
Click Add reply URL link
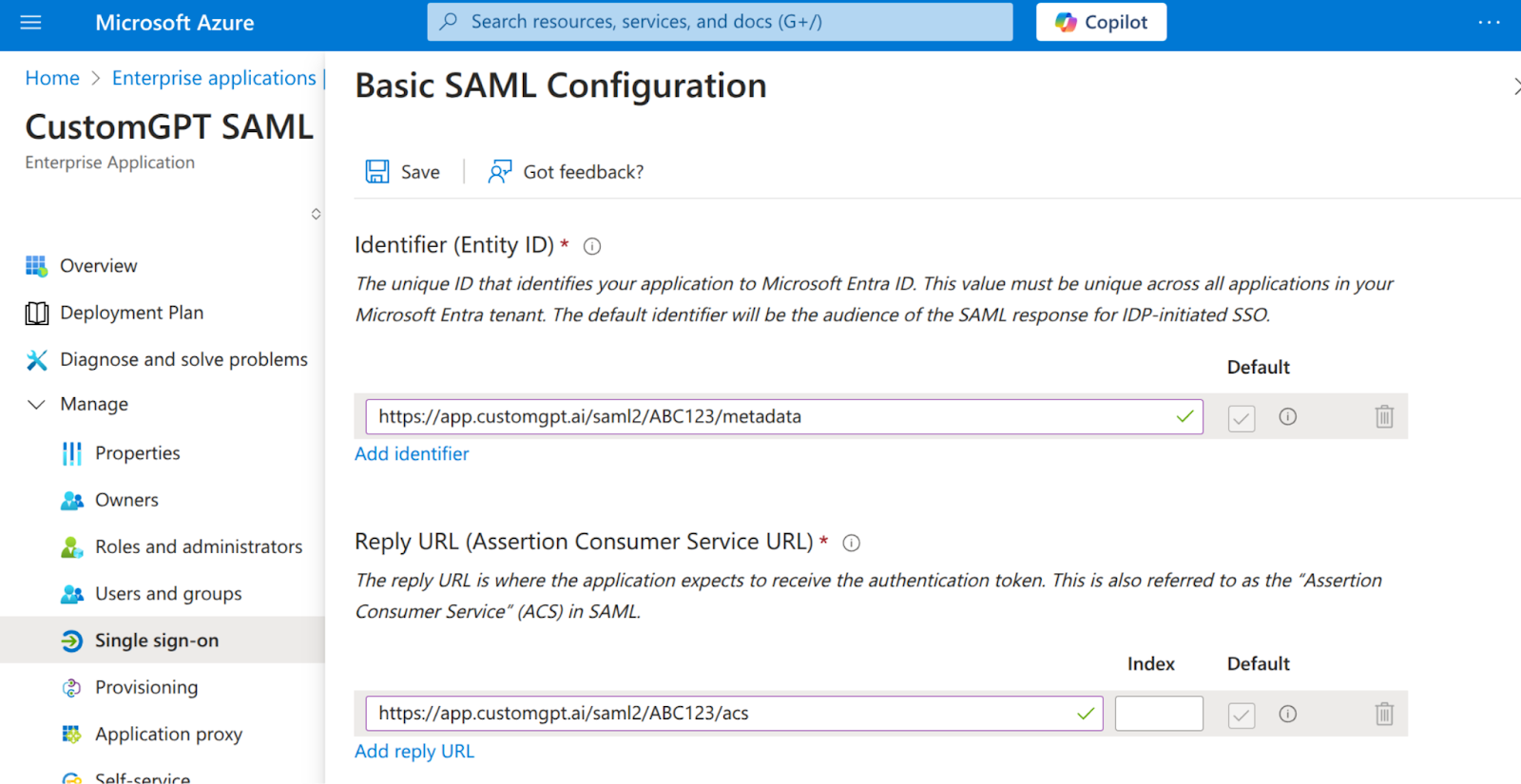[414, 752]
